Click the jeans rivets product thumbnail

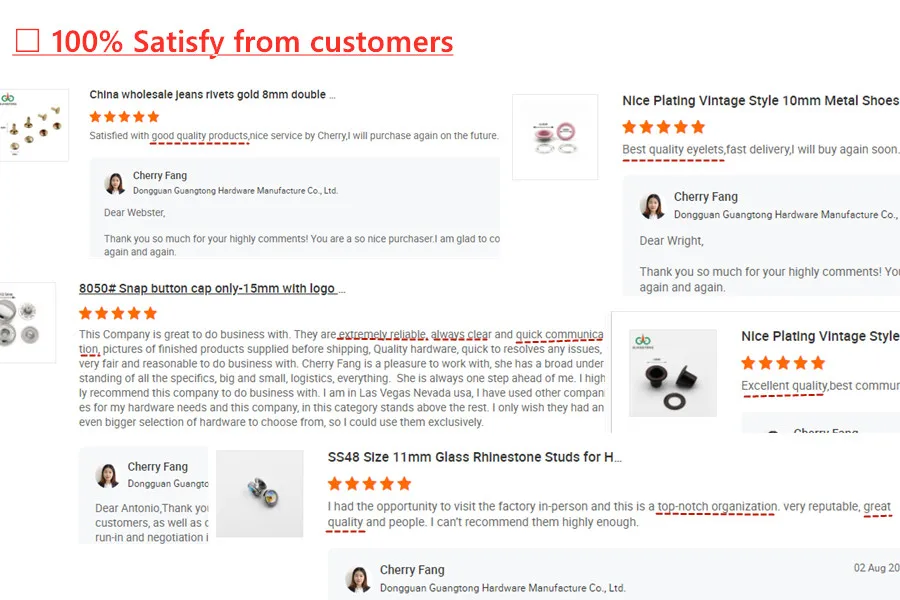click(x=34, y=125)
